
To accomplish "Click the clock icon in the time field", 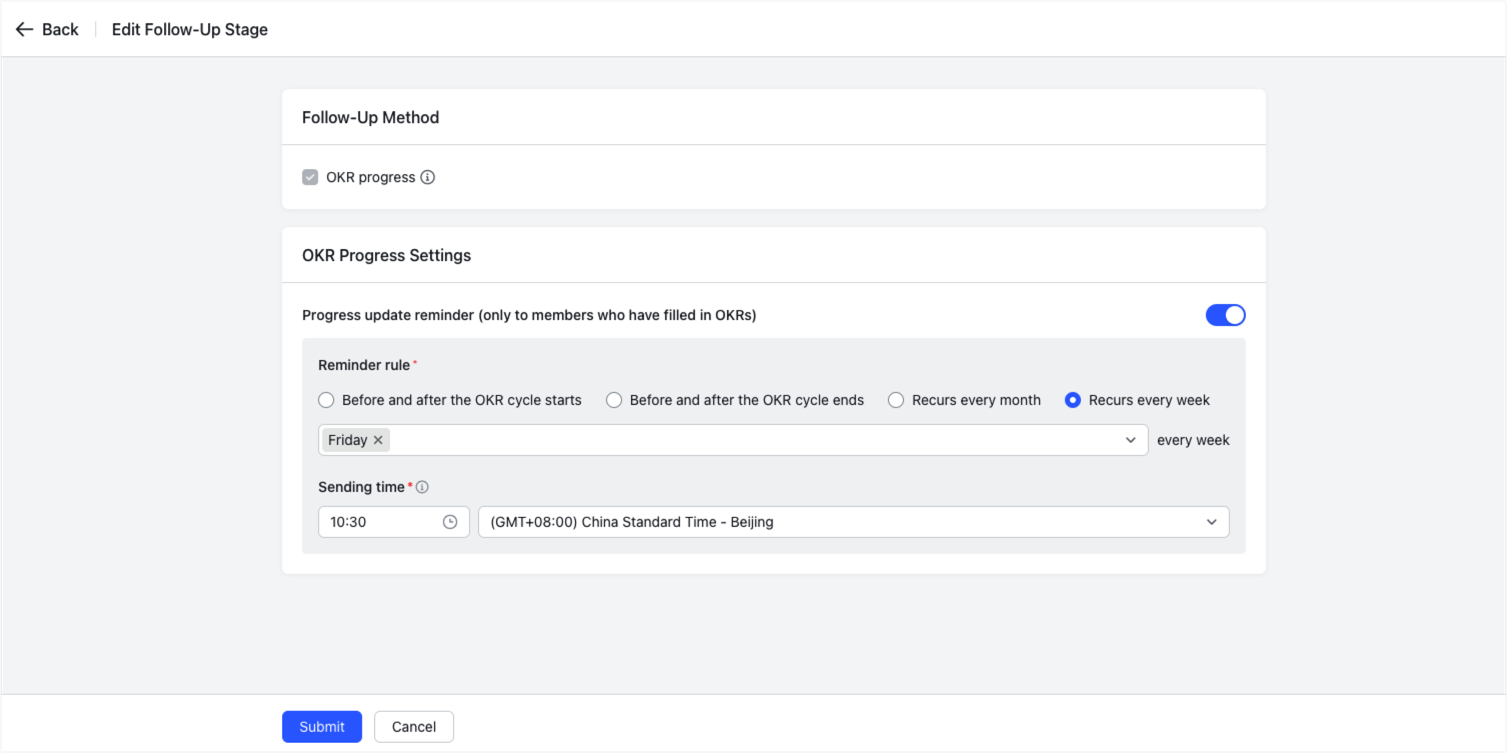I will coord(452,521).
